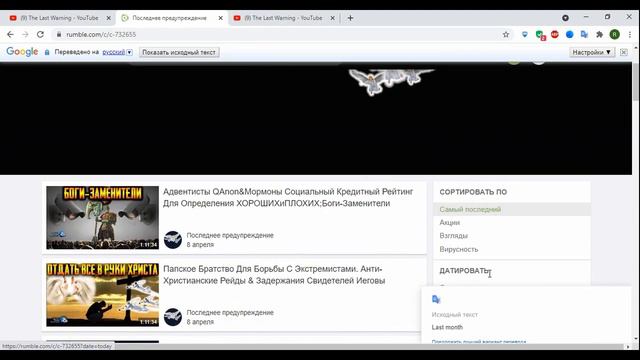
Task: Bookmark this page with the star icon
Action: (506, 35)
